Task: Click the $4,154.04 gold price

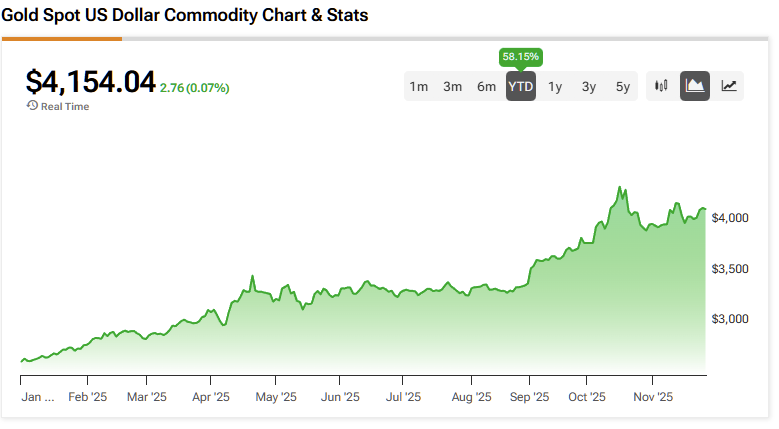Action: tap(90, 82)
